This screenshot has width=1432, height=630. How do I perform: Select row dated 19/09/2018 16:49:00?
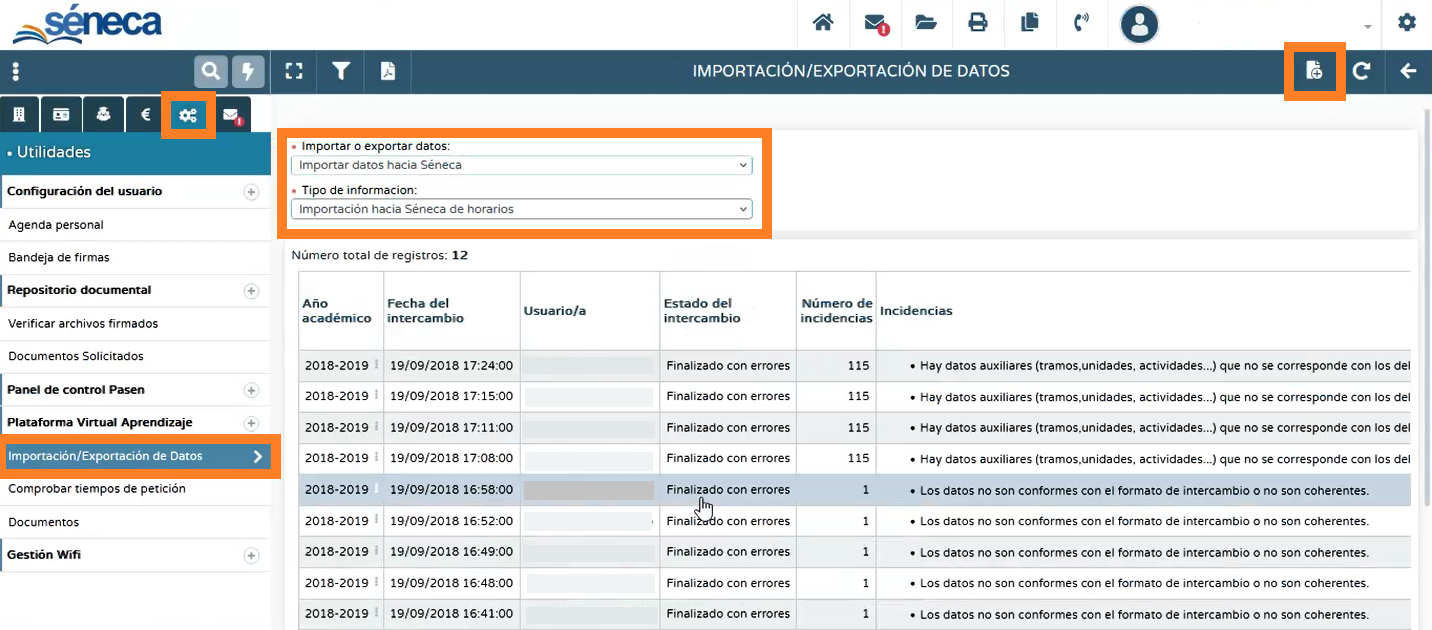pyautogui.click(x=855, y=552)
